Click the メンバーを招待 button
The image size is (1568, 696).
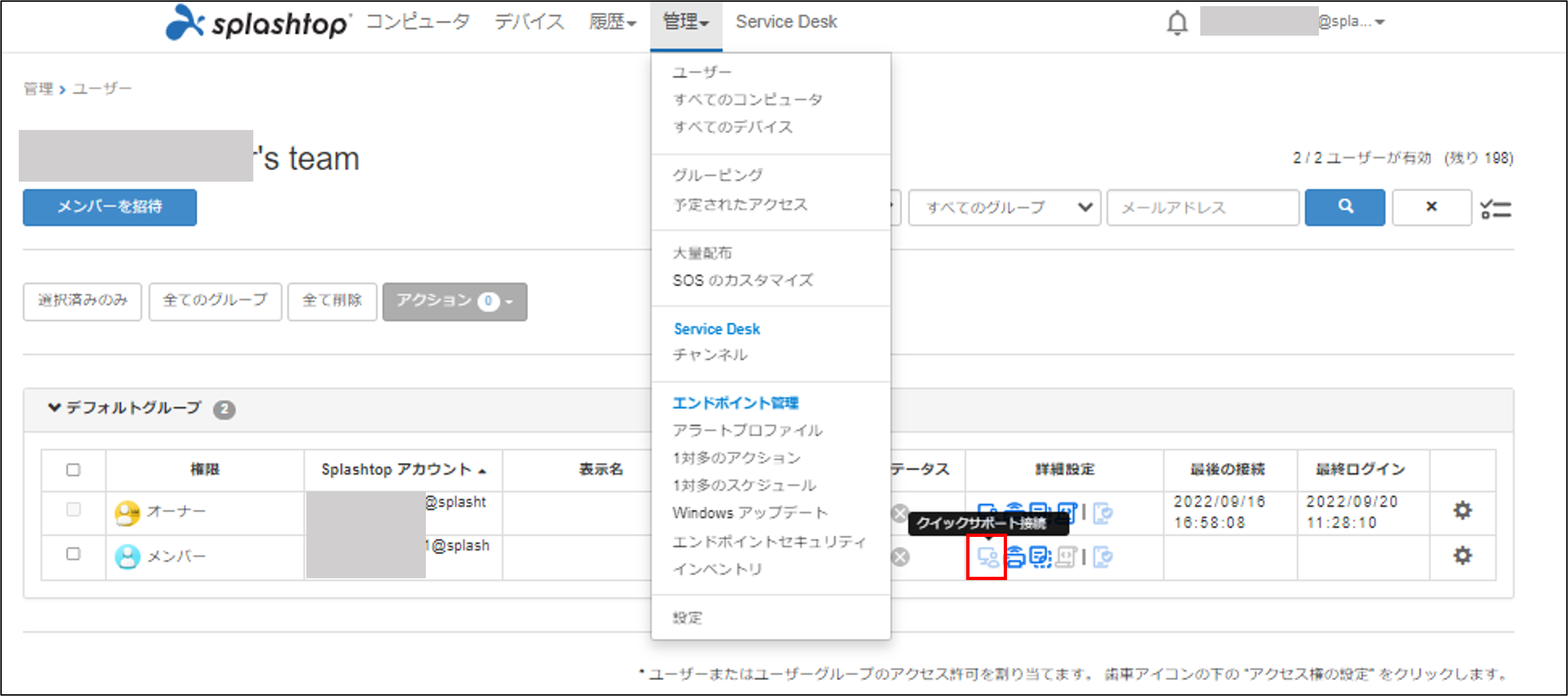(110, 207)
